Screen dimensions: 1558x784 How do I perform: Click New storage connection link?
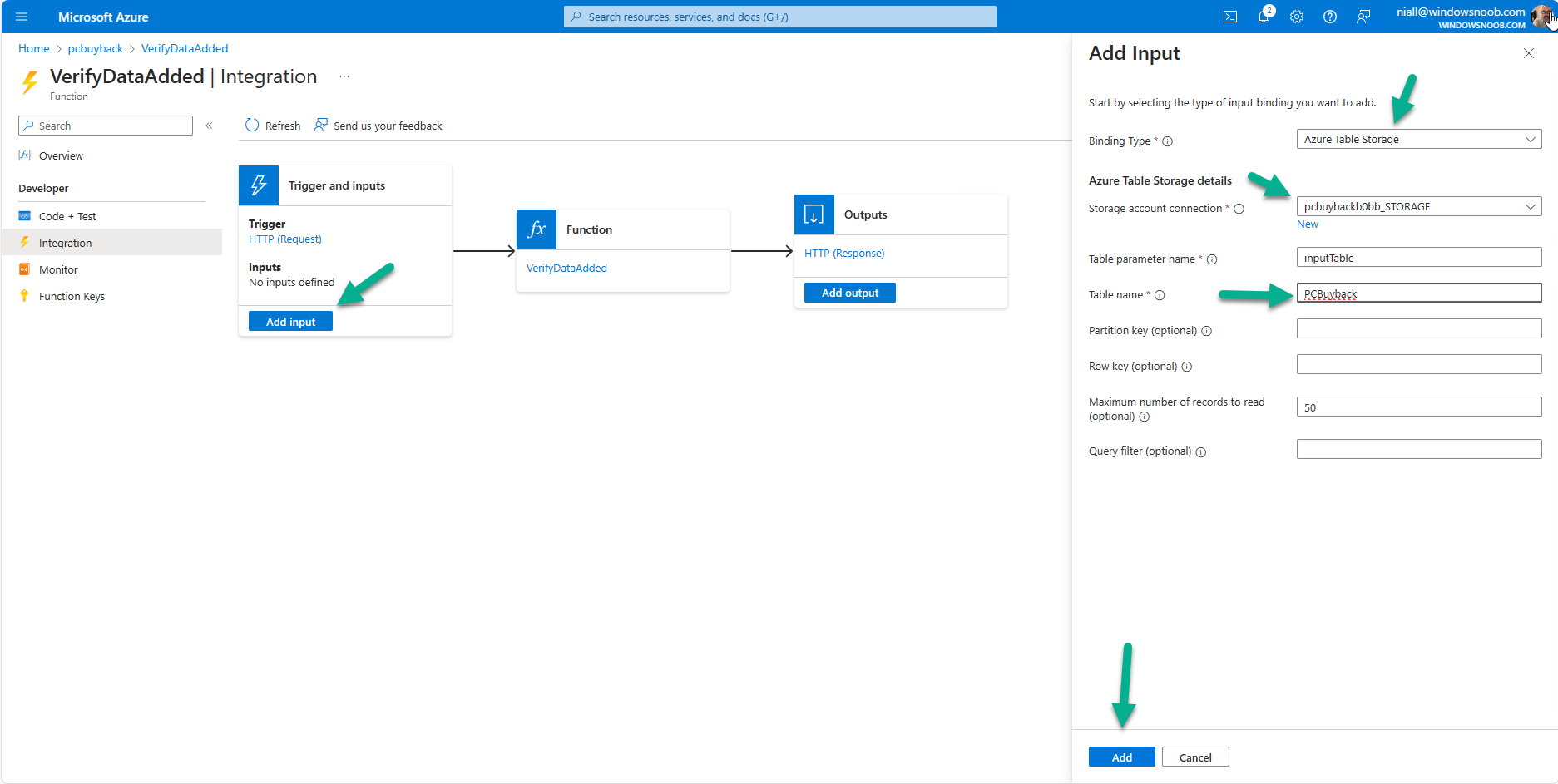point(1308,224)
